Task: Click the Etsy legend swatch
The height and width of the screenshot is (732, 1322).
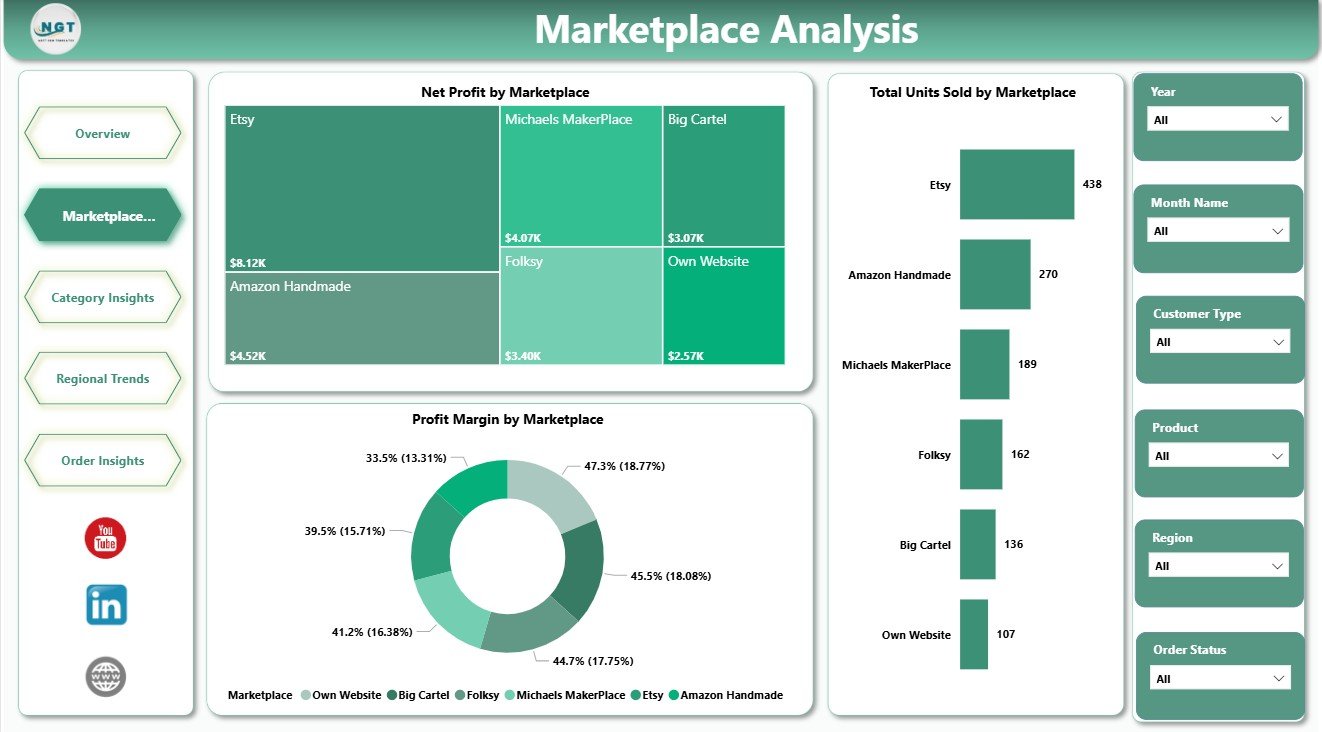Action: [x=636, y=695]
